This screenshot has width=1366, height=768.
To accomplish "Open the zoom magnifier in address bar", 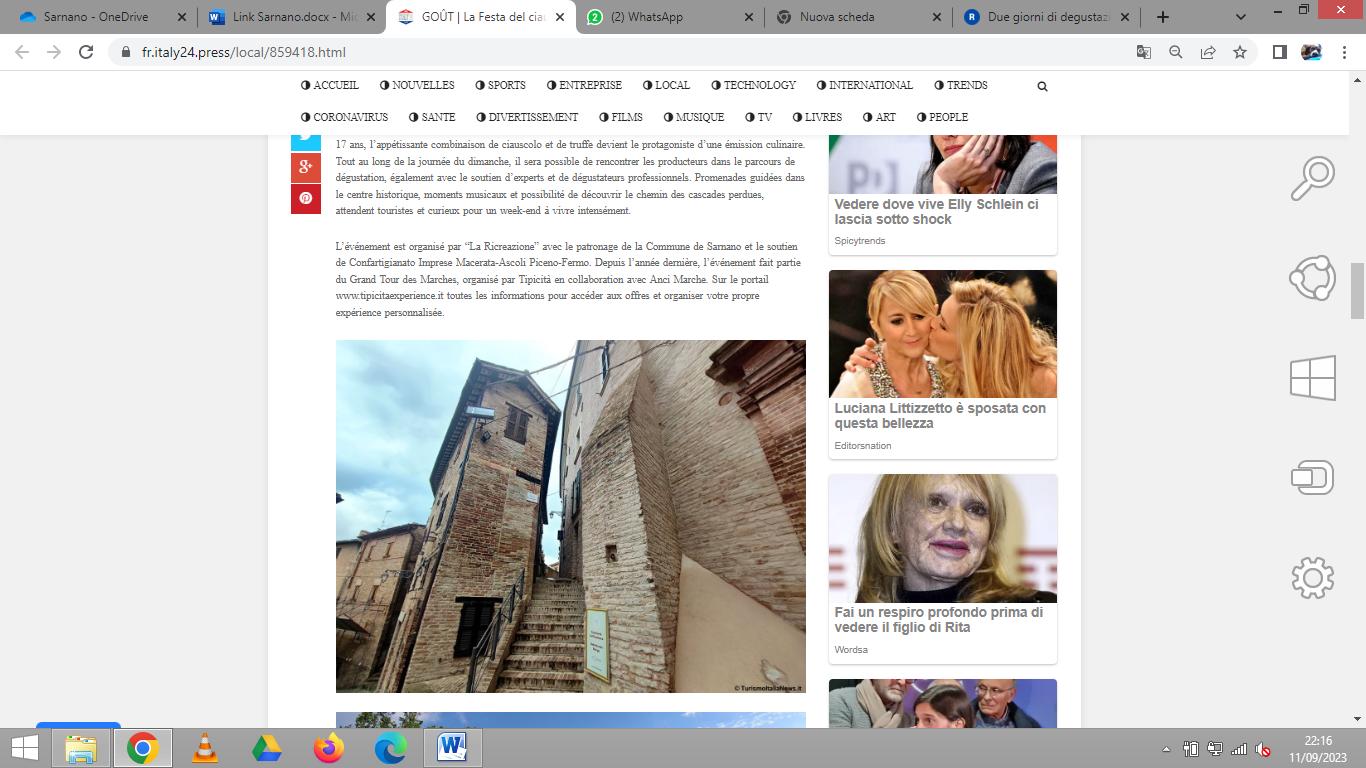I will pos(1176,52).
